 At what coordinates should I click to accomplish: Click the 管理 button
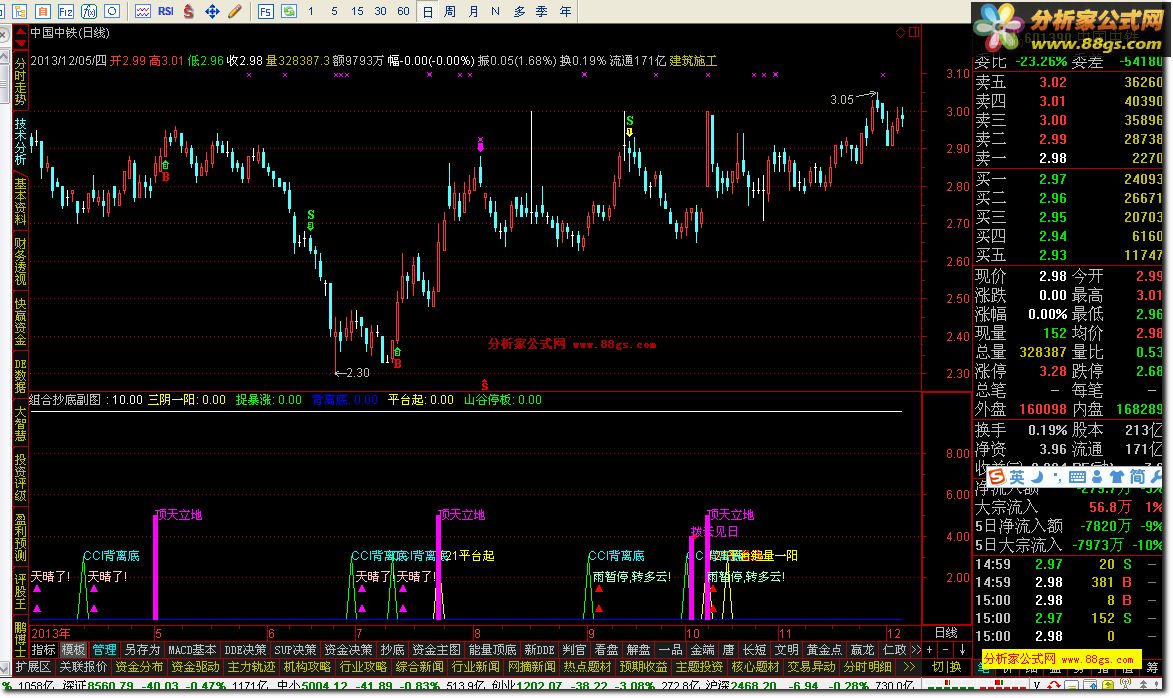[x=104, y=649]
